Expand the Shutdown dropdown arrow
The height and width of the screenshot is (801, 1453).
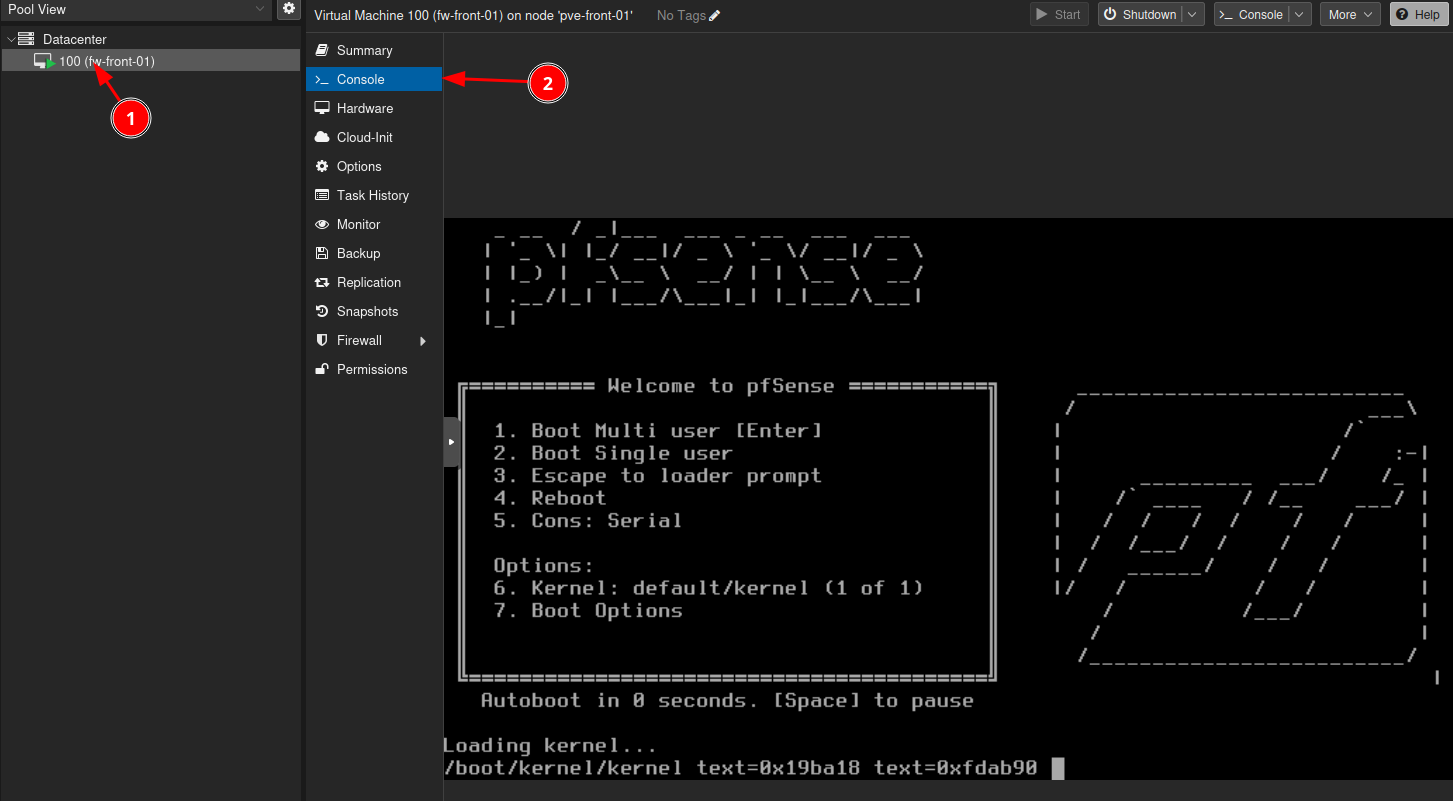click(1193, 15)
